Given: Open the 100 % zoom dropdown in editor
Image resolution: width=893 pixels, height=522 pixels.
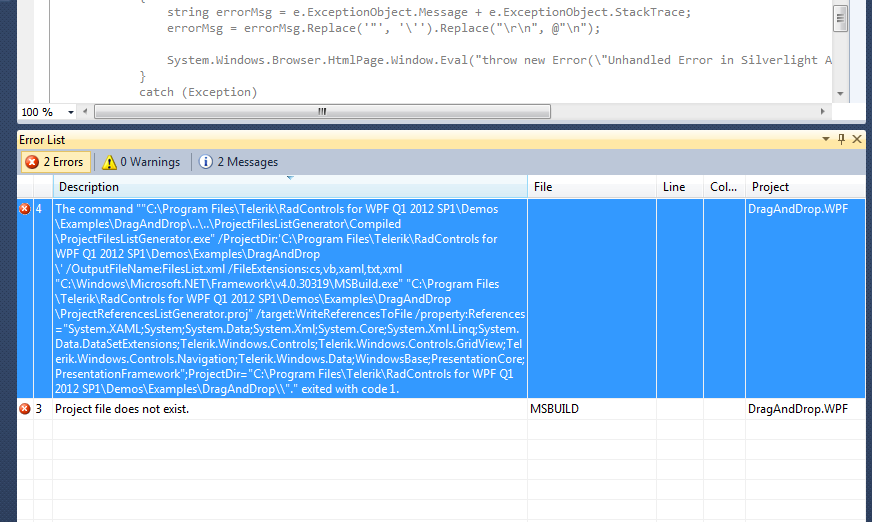Looking at the screenshot, I should coord(71,112).
